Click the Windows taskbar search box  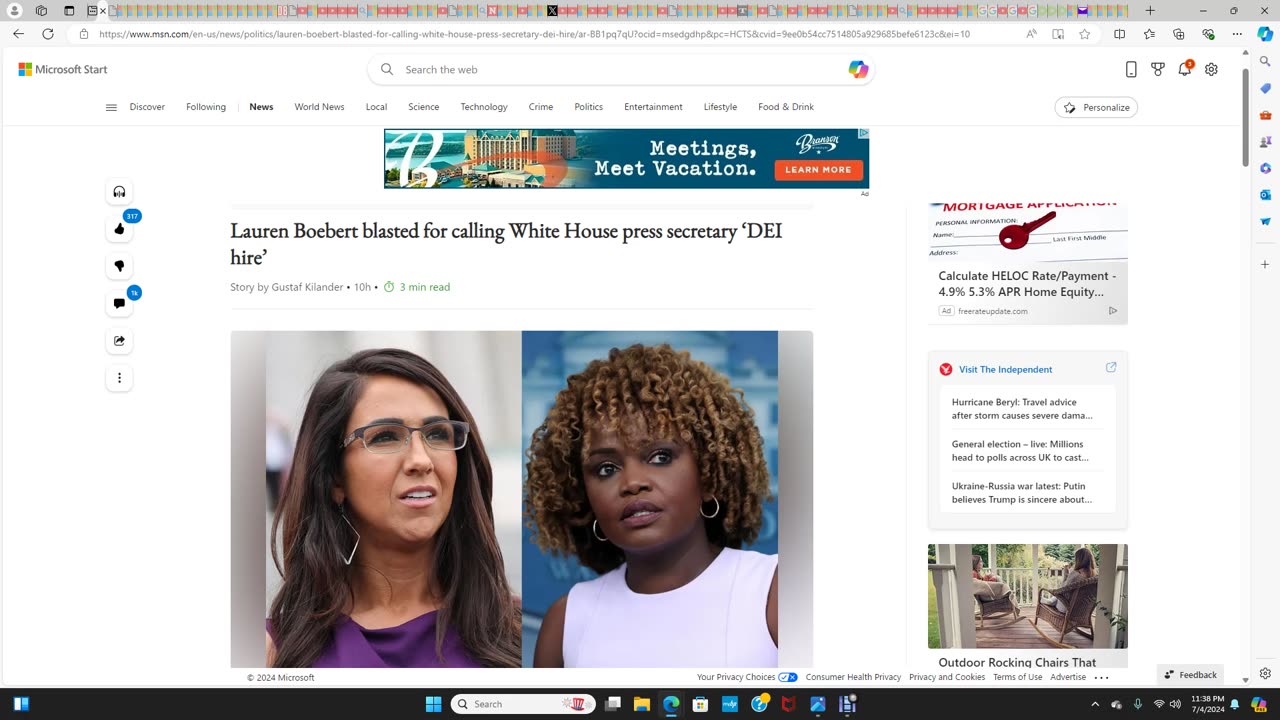click(x=523, y=704)
